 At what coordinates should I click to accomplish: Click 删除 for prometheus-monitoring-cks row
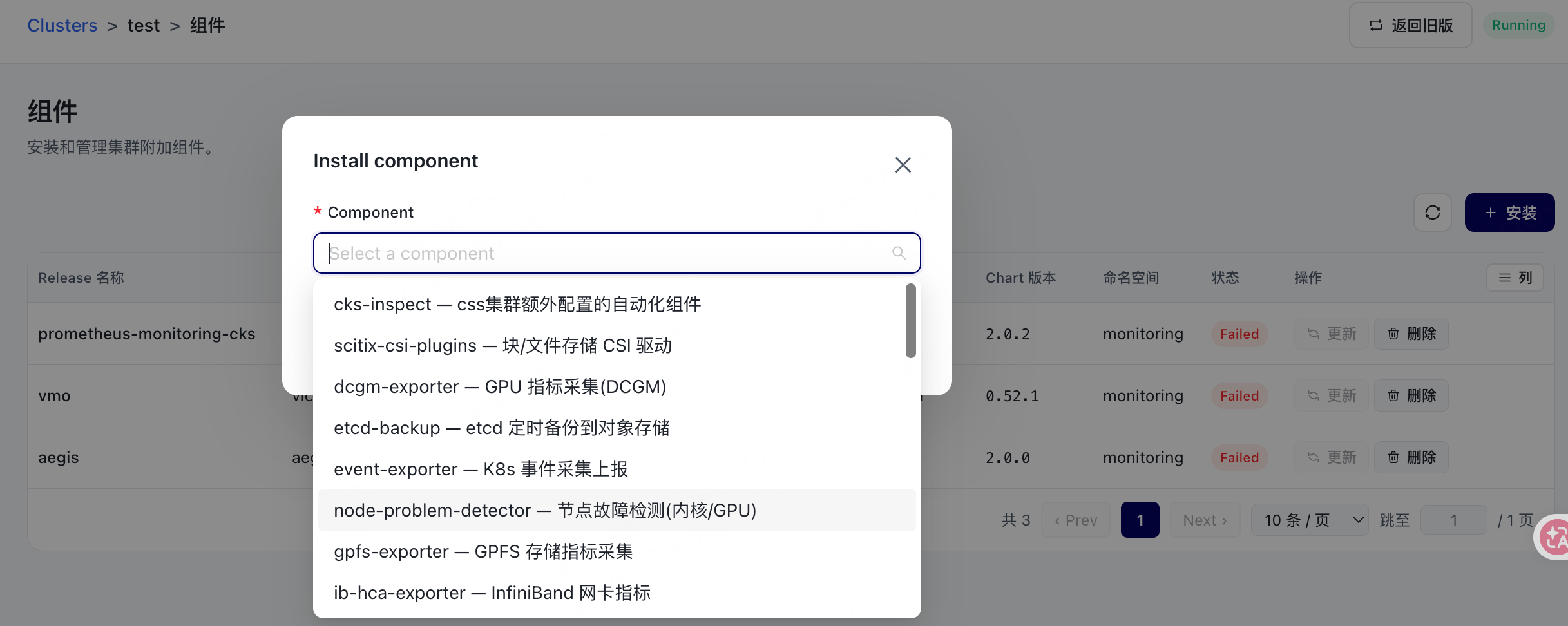tap(1411, 334)
